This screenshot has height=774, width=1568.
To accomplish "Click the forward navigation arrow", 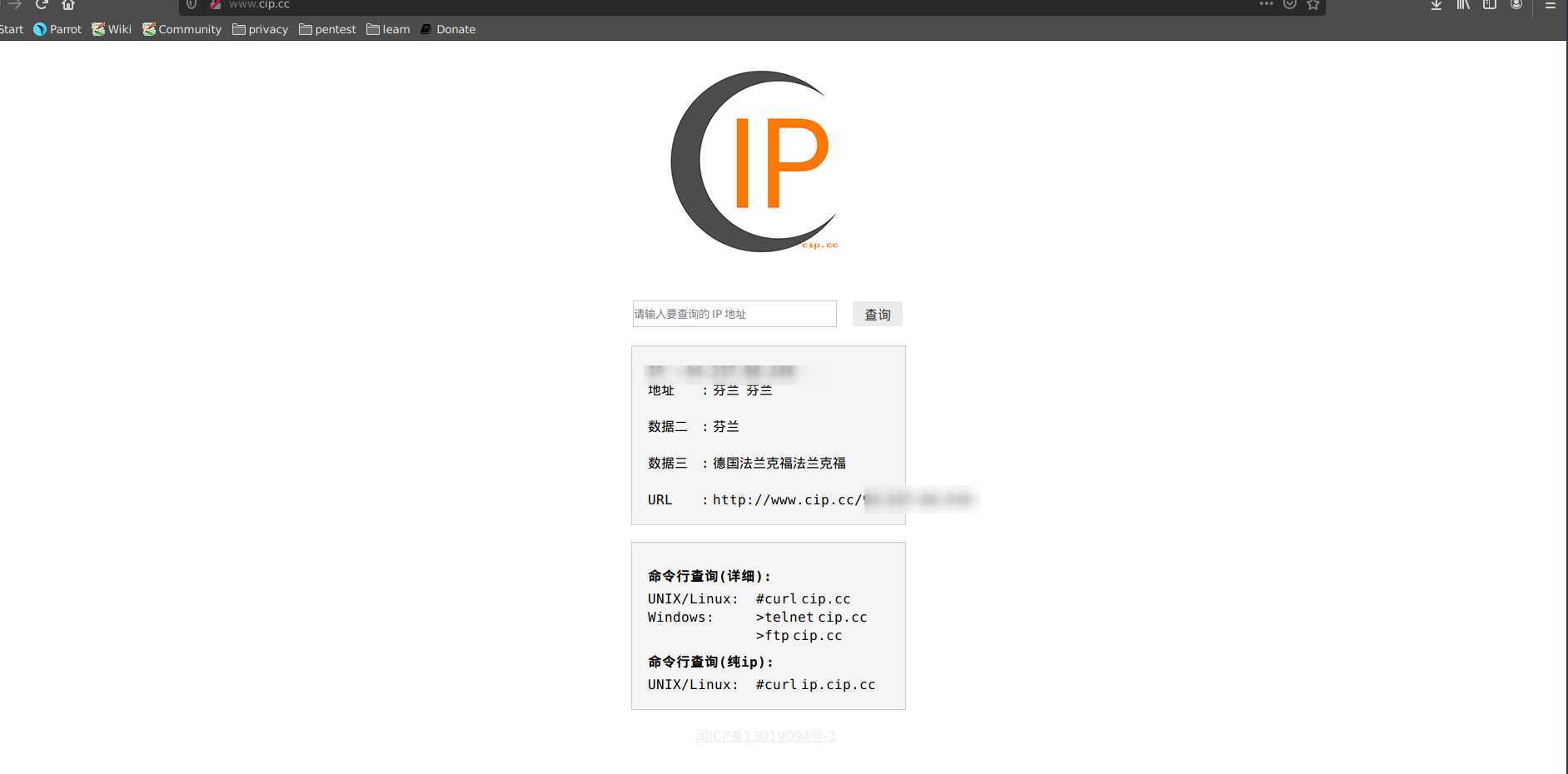I will 15,4.
